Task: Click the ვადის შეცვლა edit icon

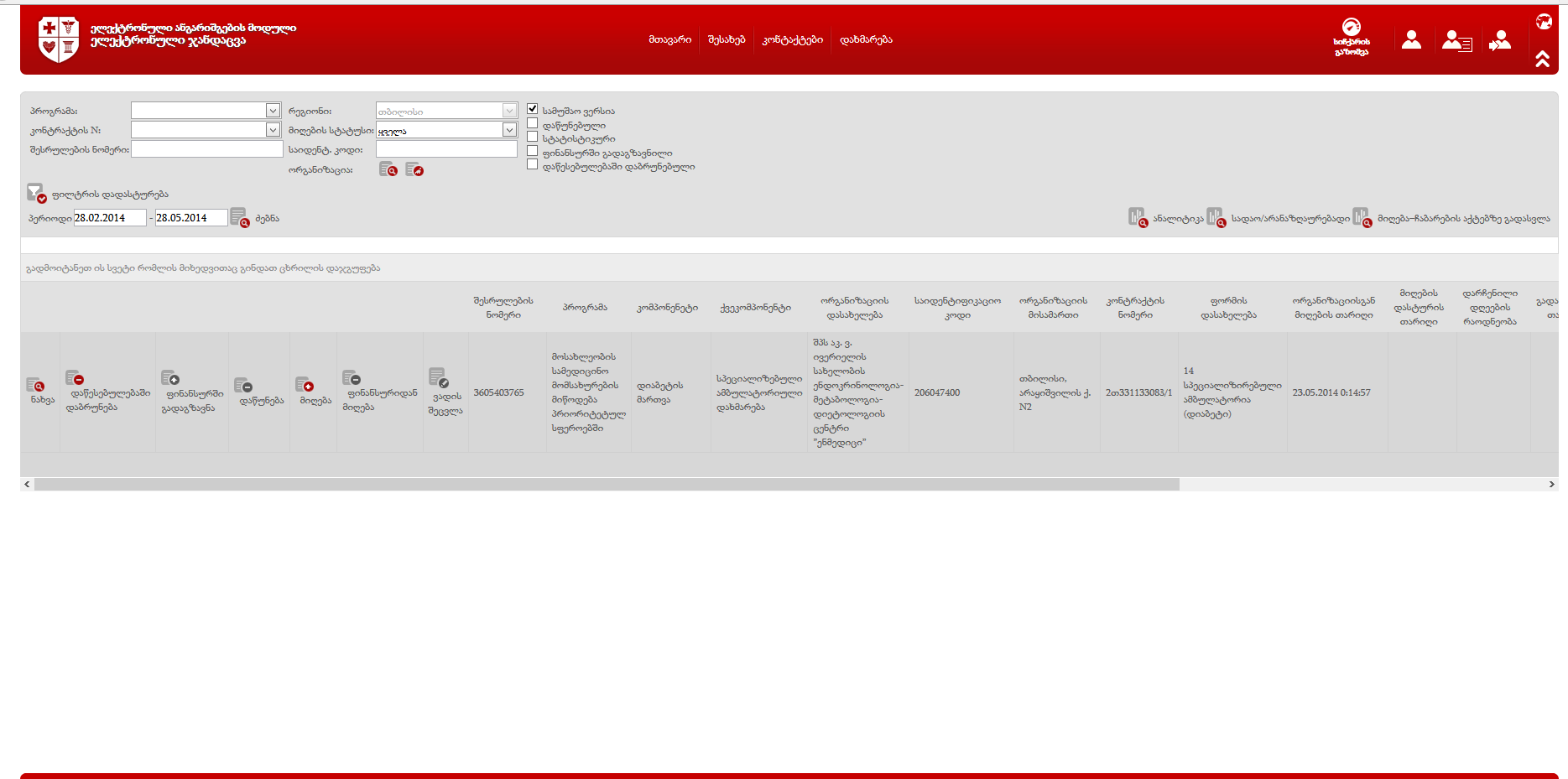Action: pos(438,377)
